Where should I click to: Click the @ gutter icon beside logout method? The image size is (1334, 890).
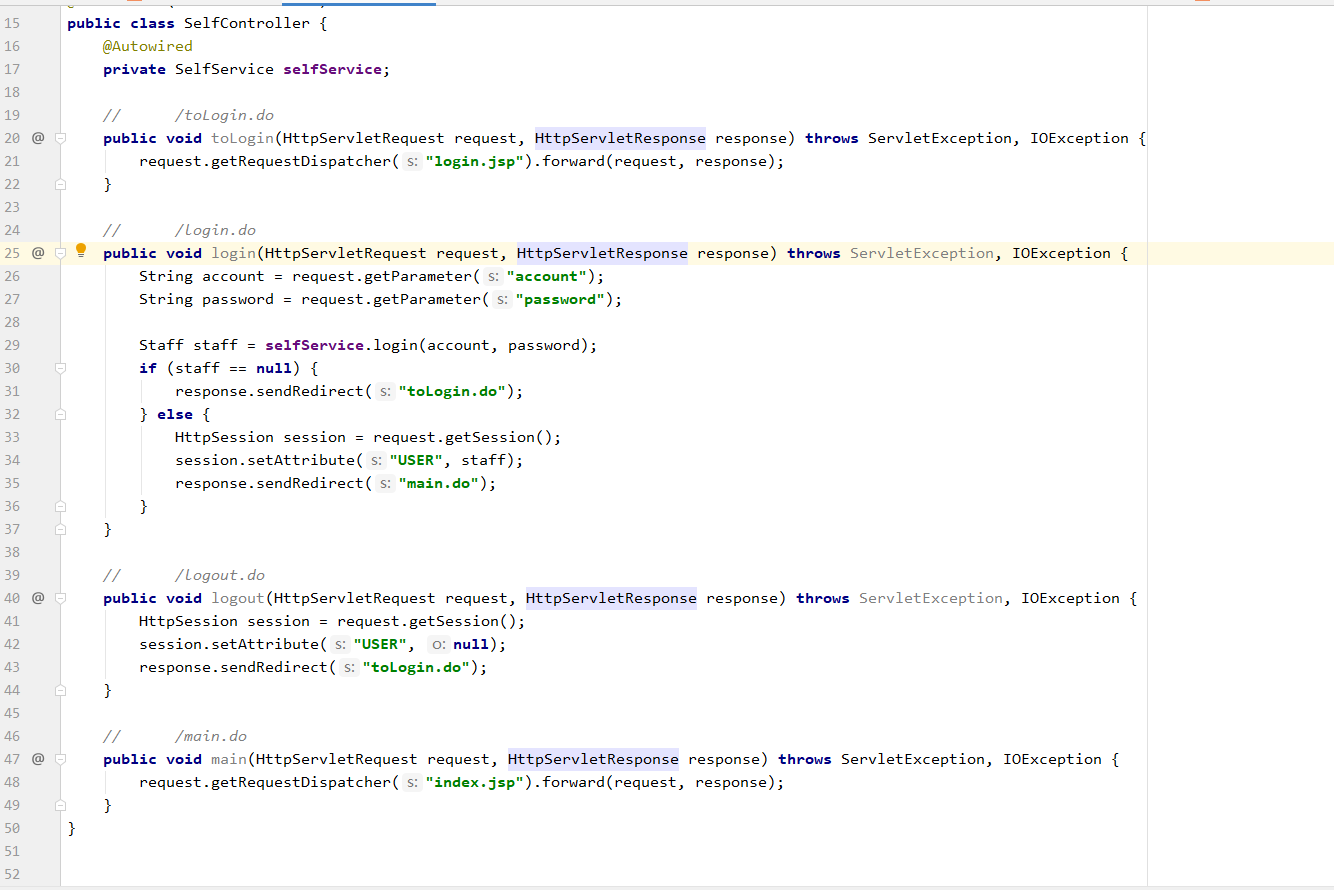38,598
